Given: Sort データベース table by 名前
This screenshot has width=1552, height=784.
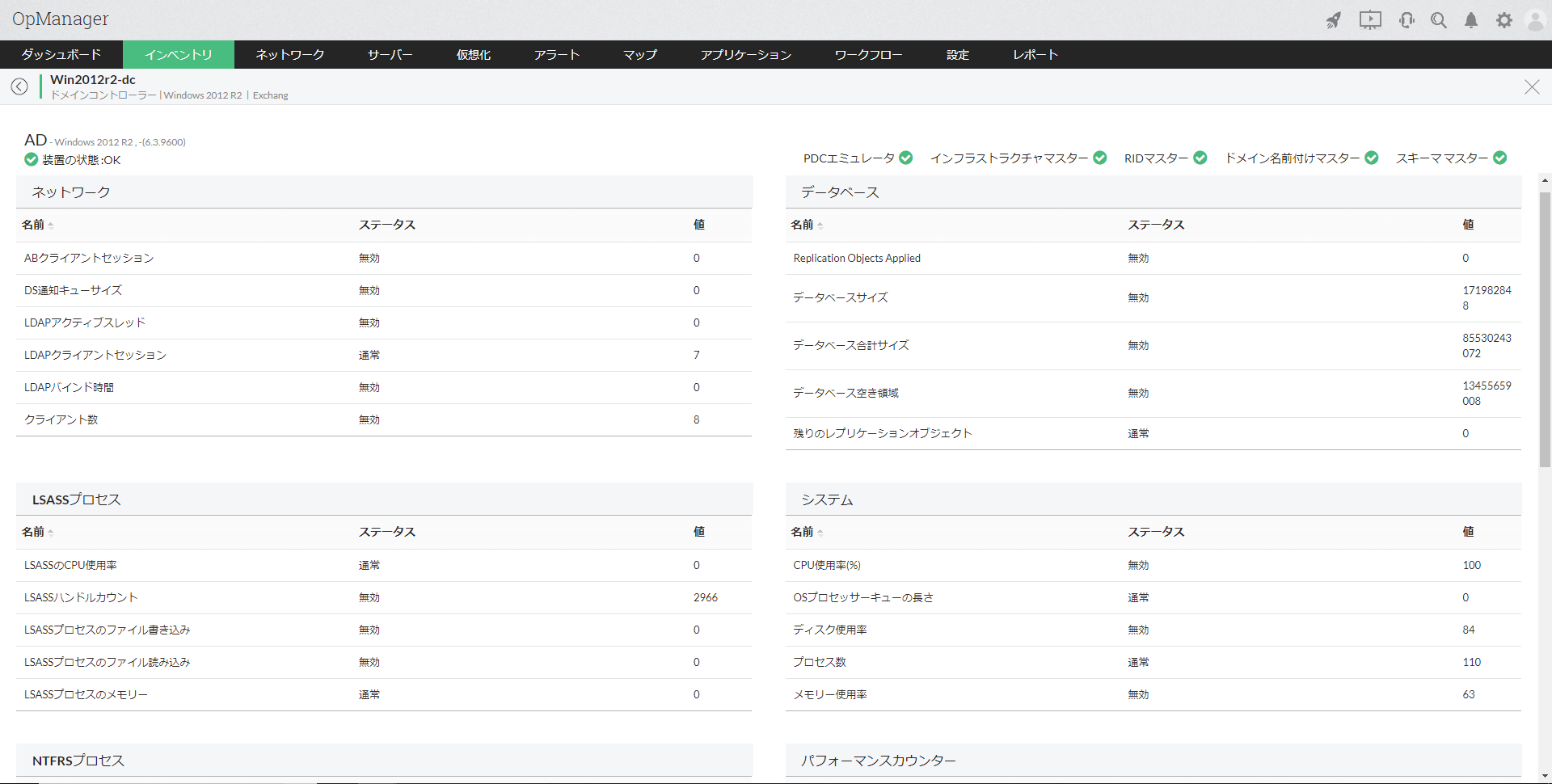Looking at the screenshot, I should (x=807, y=225).
